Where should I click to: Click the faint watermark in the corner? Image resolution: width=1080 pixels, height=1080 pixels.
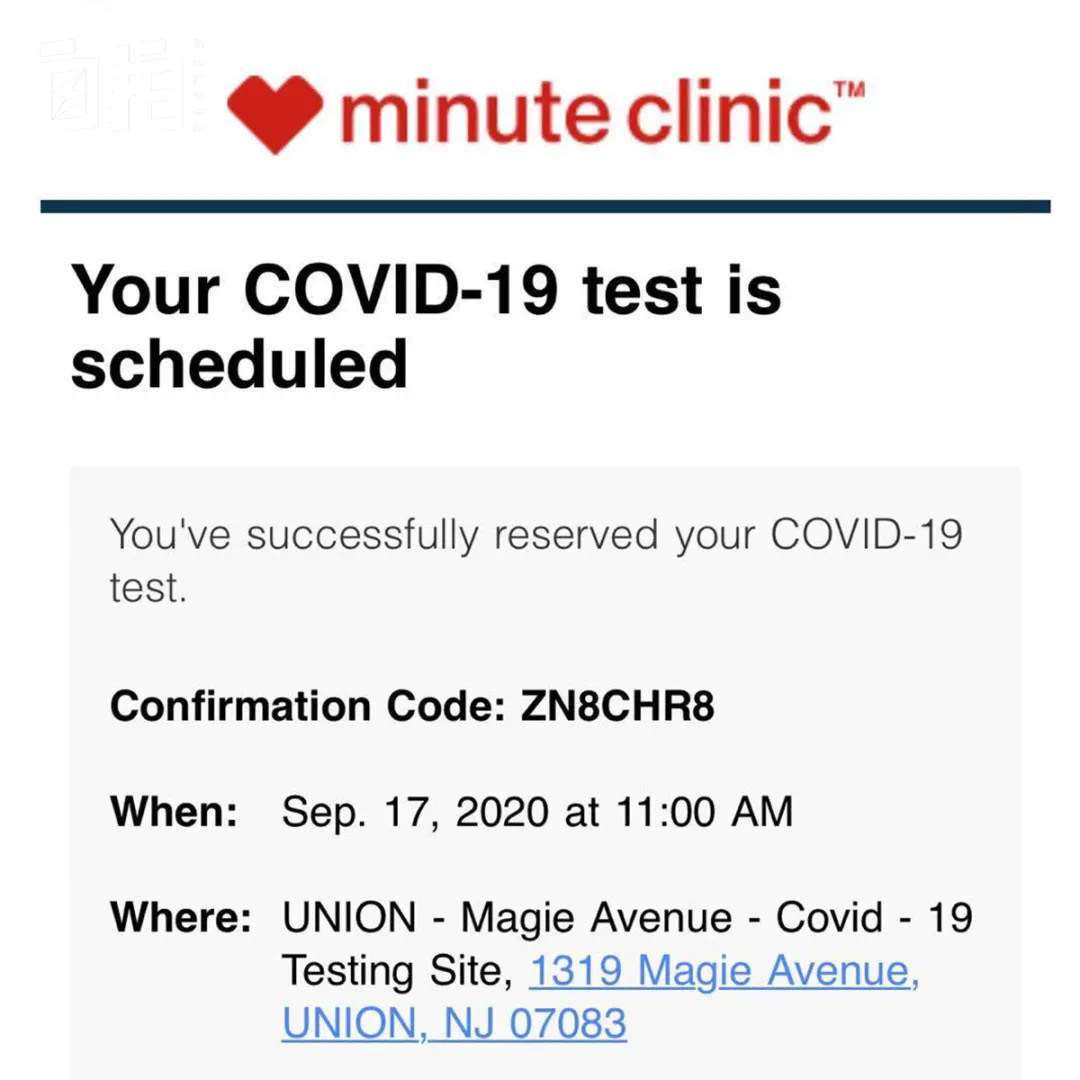(123, 85)
